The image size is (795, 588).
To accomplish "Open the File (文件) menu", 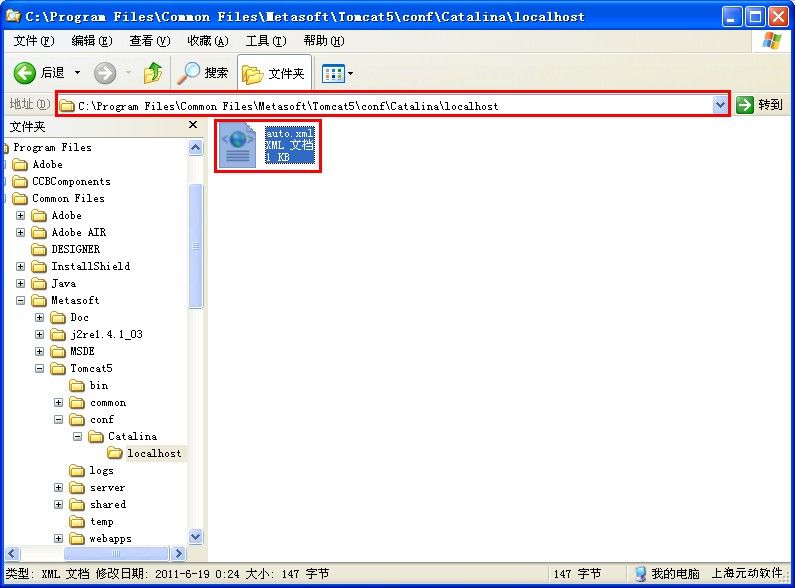I will 34,41.
